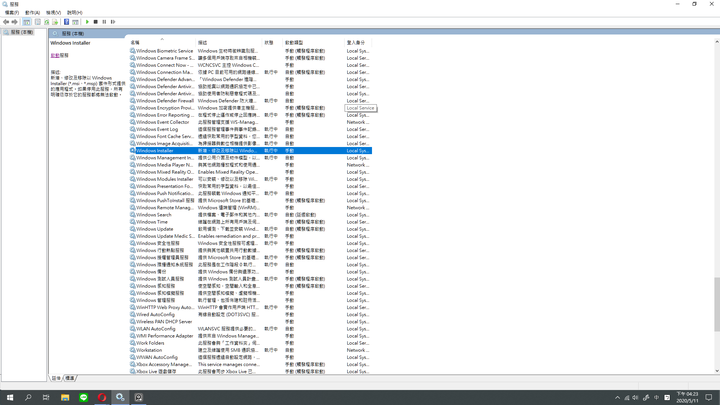Viewport: 720px width, 405px height.
Task: Select Windows Event Log service
Action: click(250, 129)
